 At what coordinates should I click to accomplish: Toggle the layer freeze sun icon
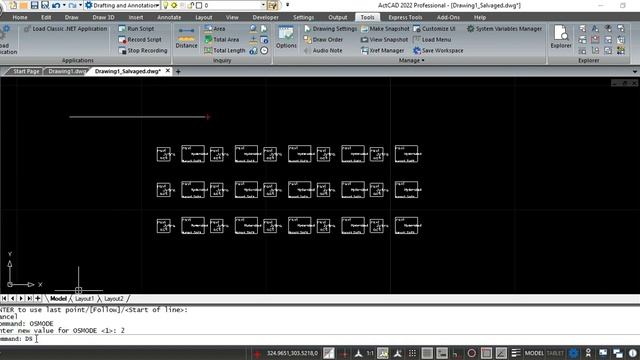pyautogui.click(x=174, y=5)
